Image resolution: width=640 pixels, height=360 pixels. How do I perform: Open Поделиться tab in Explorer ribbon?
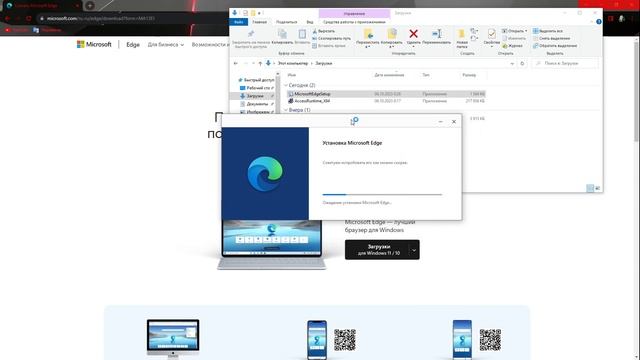coord(287,22)
